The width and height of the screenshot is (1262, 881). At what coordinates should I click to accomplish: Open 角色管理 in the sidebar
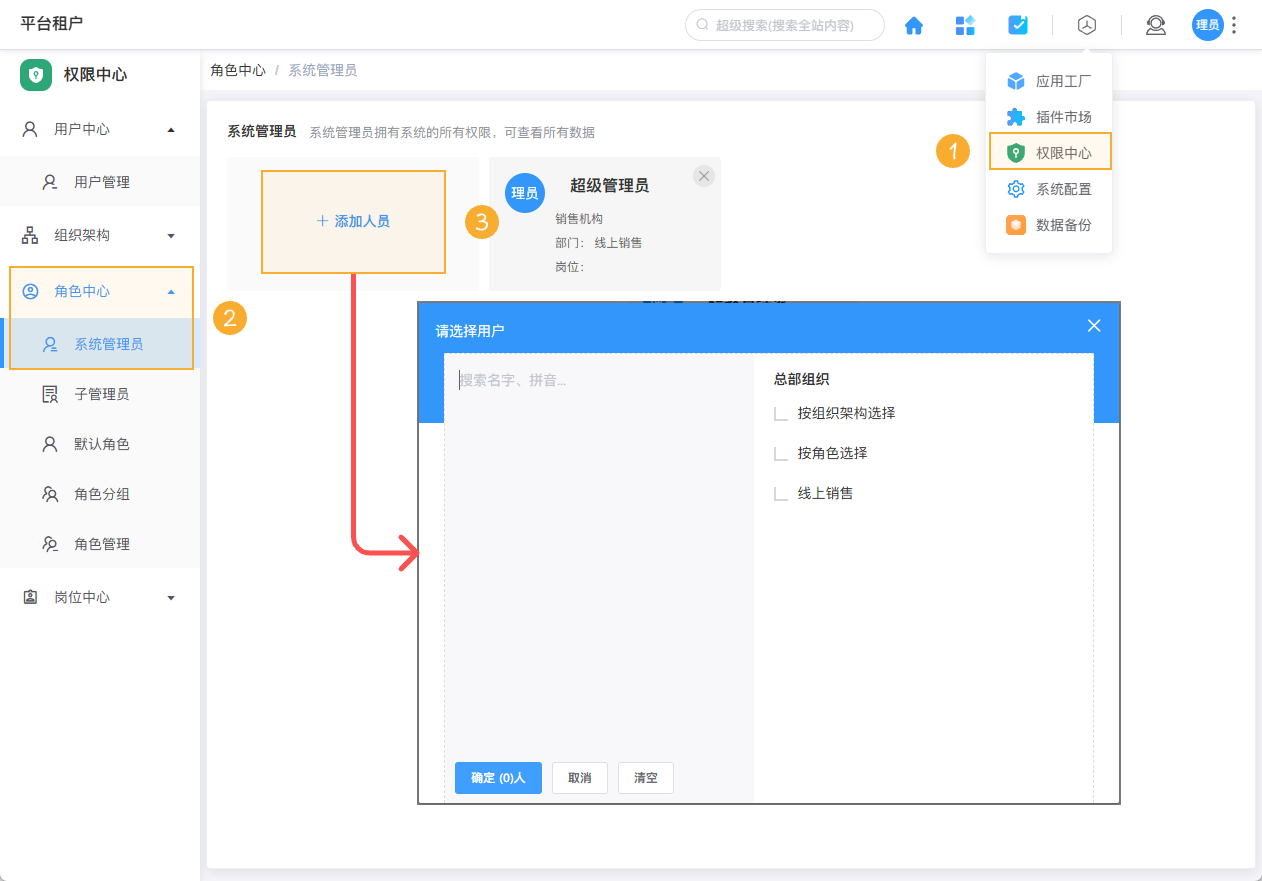100,543
